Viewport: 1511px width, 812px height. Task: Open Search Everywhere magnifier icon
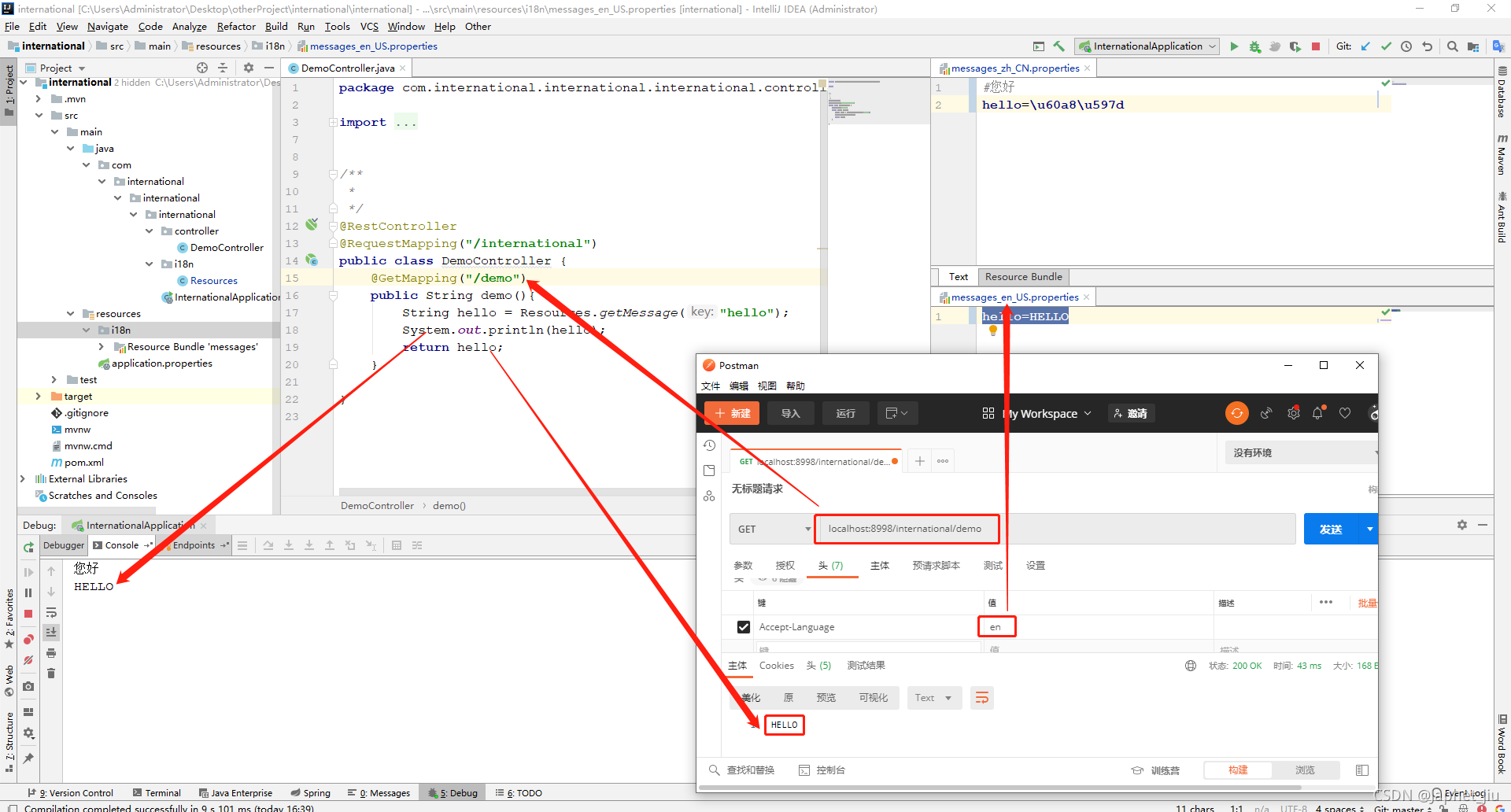tap(1453, 46)
